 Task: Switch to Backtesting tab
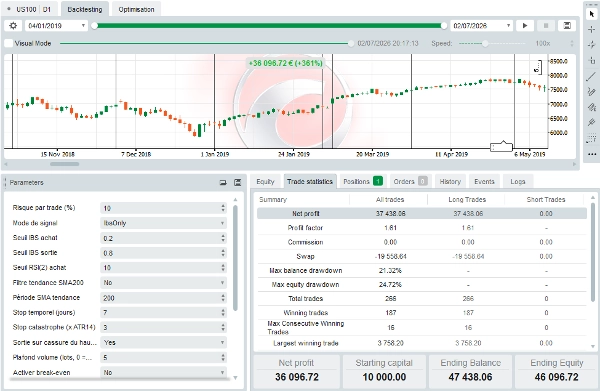[x=85, y=9]
